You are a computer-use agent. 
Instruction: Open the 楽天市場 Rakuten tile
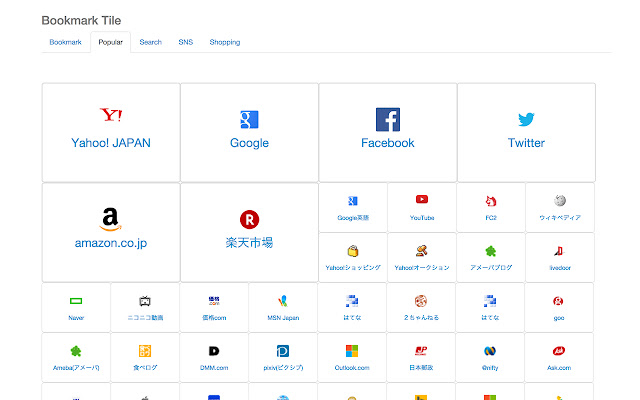point(249,232)
